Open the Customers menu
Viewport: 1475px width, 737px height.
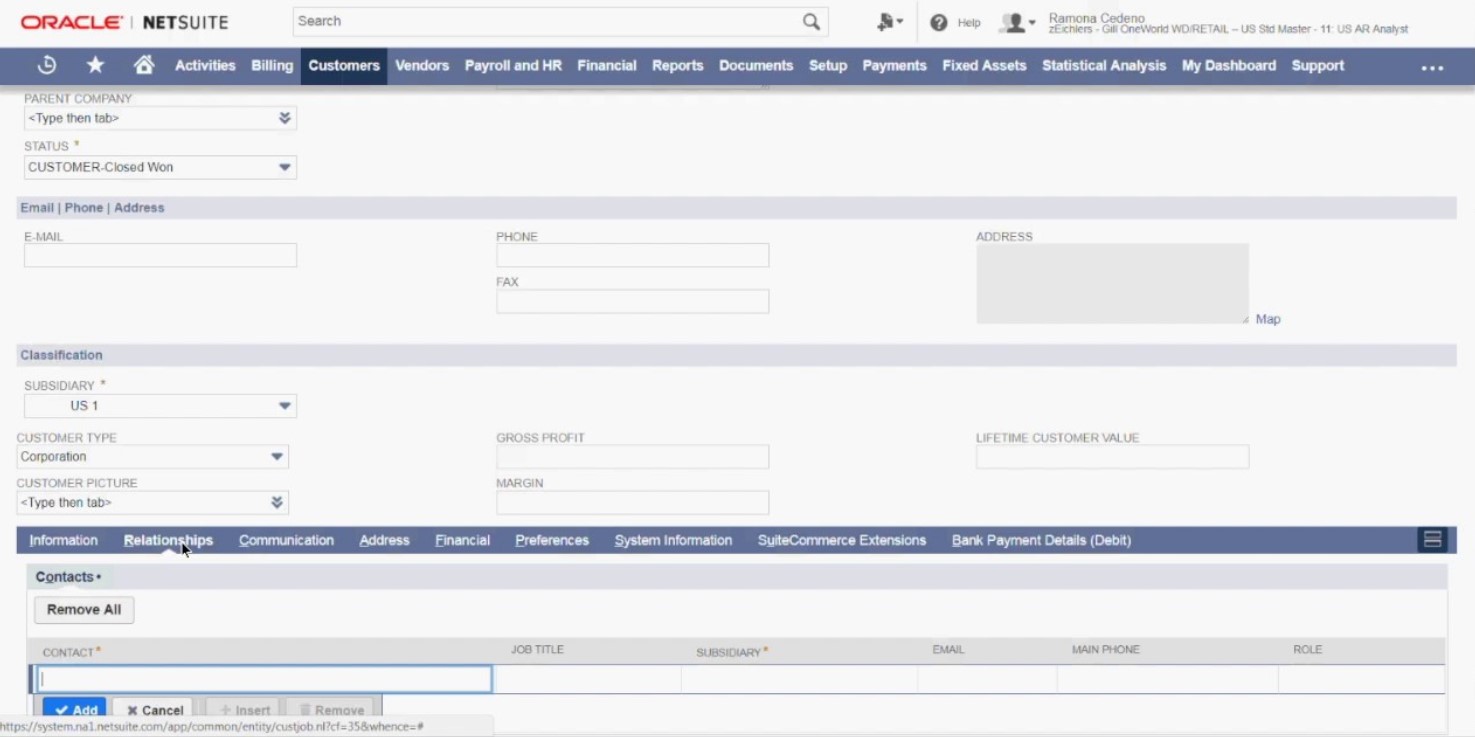coord(343,66)
